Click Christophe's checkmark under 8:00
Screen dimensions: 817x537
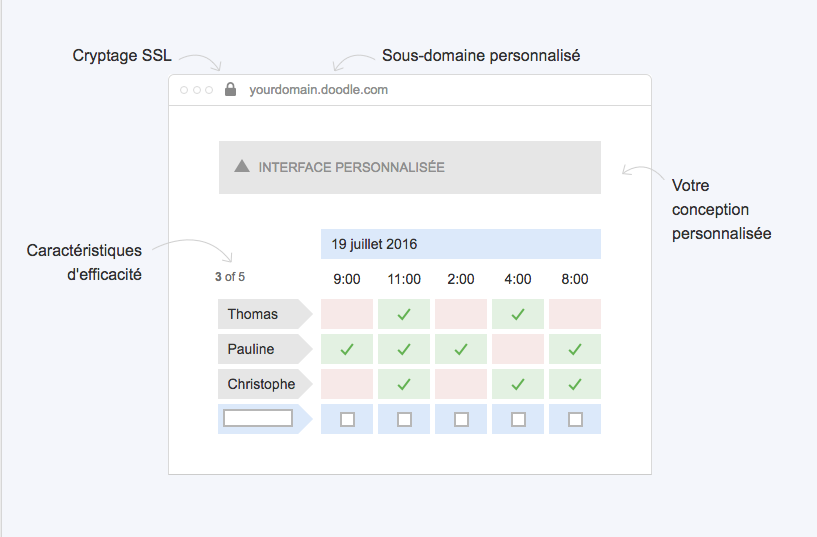[575, 384]
